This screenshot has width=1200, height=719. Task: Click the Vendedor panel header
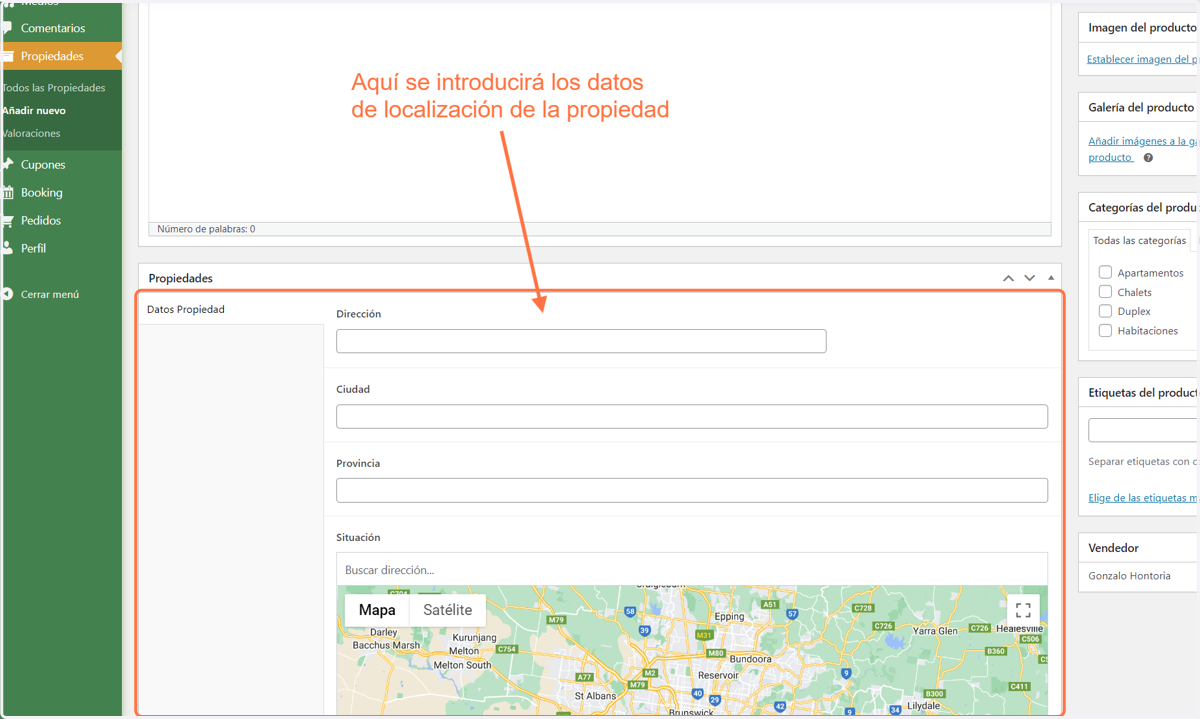1139,548
